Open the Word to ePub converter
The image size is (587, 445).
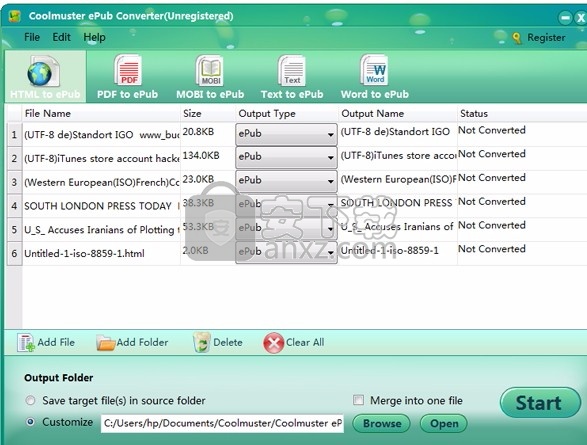(374, 77)
